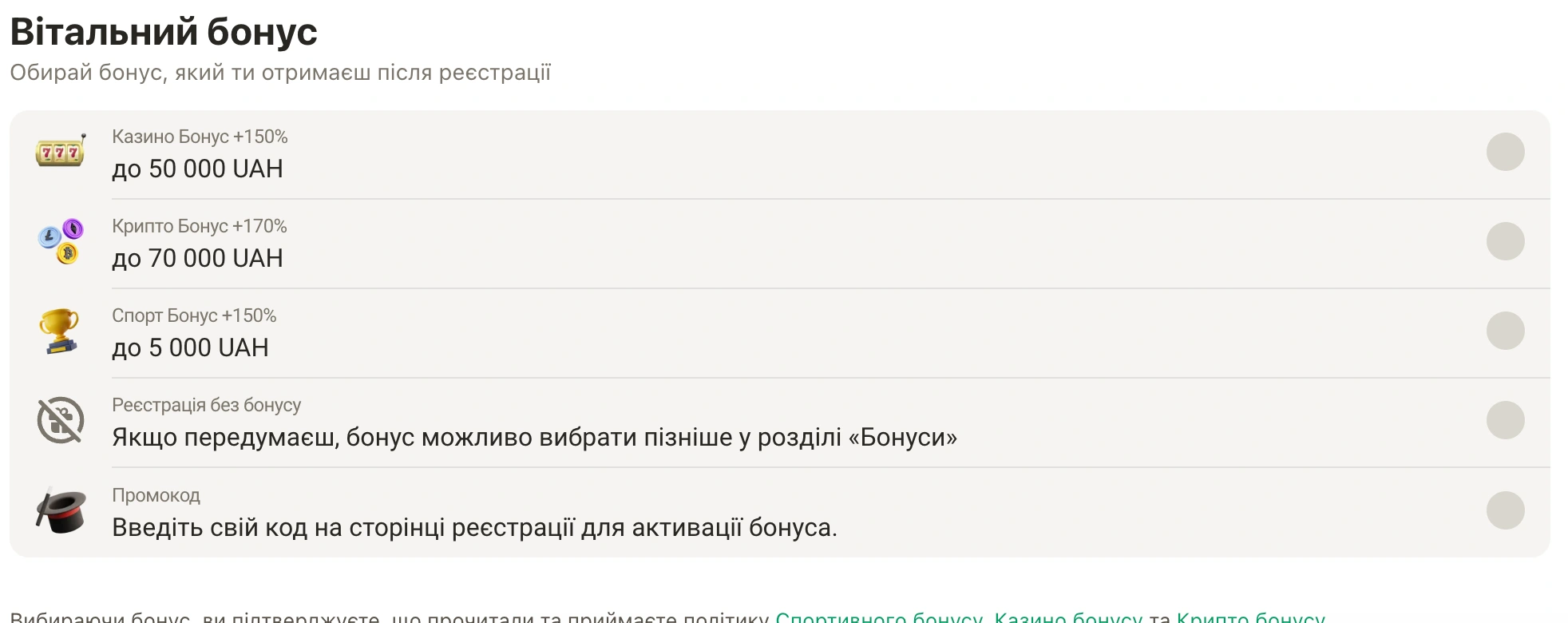The image size is (1568, 623).
Task: Click the trophy pedestal in Спорт Бонус icon
Action: click(x=59, y=346)
